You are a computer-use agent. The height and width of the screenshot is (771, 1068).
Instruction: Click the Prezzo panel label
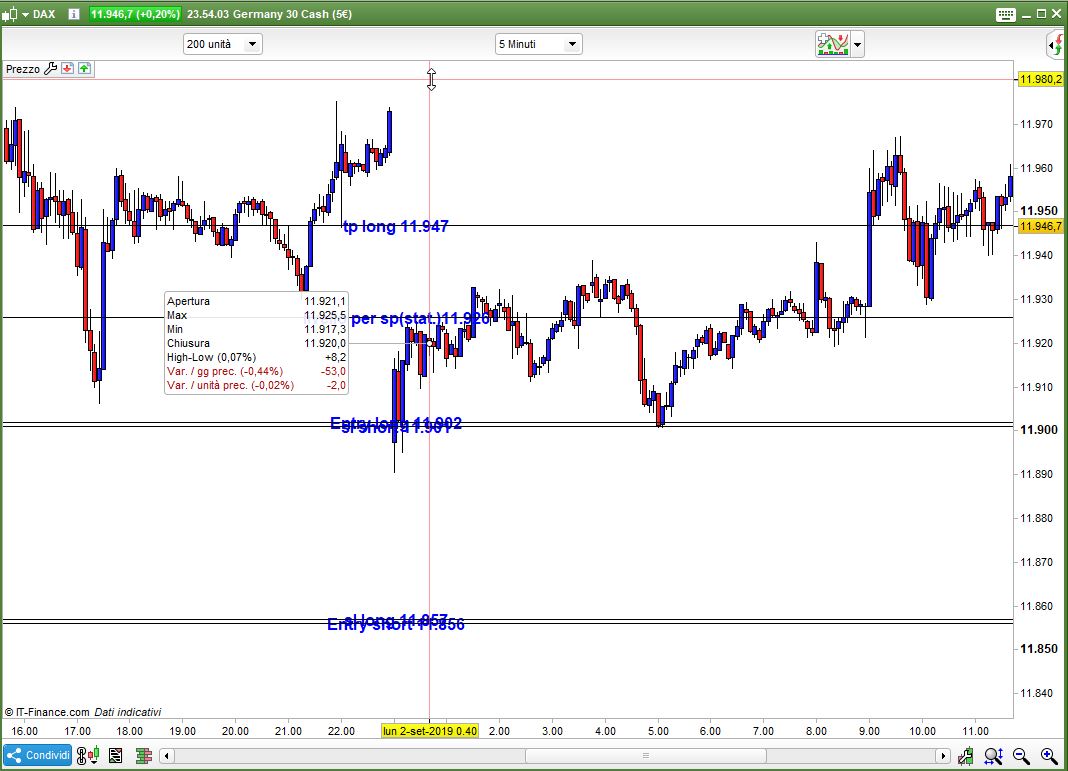[23, 69]
